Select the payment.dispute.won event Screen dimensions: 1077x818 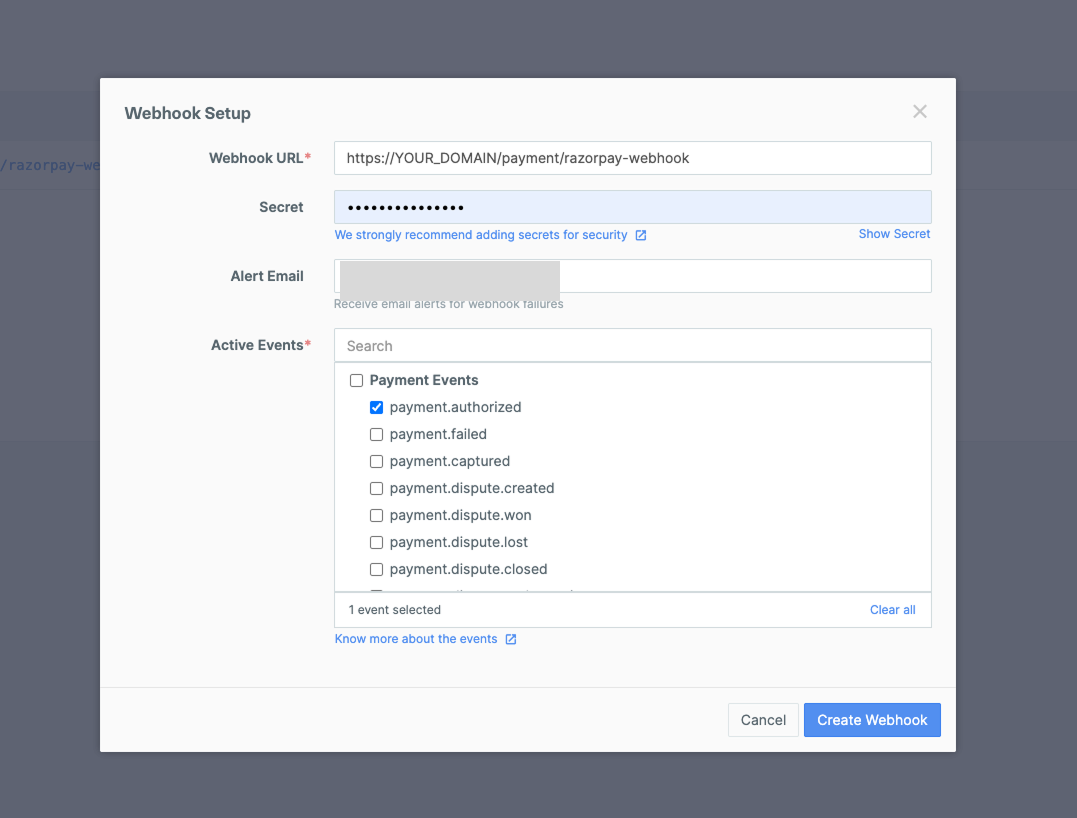(376, 516)
